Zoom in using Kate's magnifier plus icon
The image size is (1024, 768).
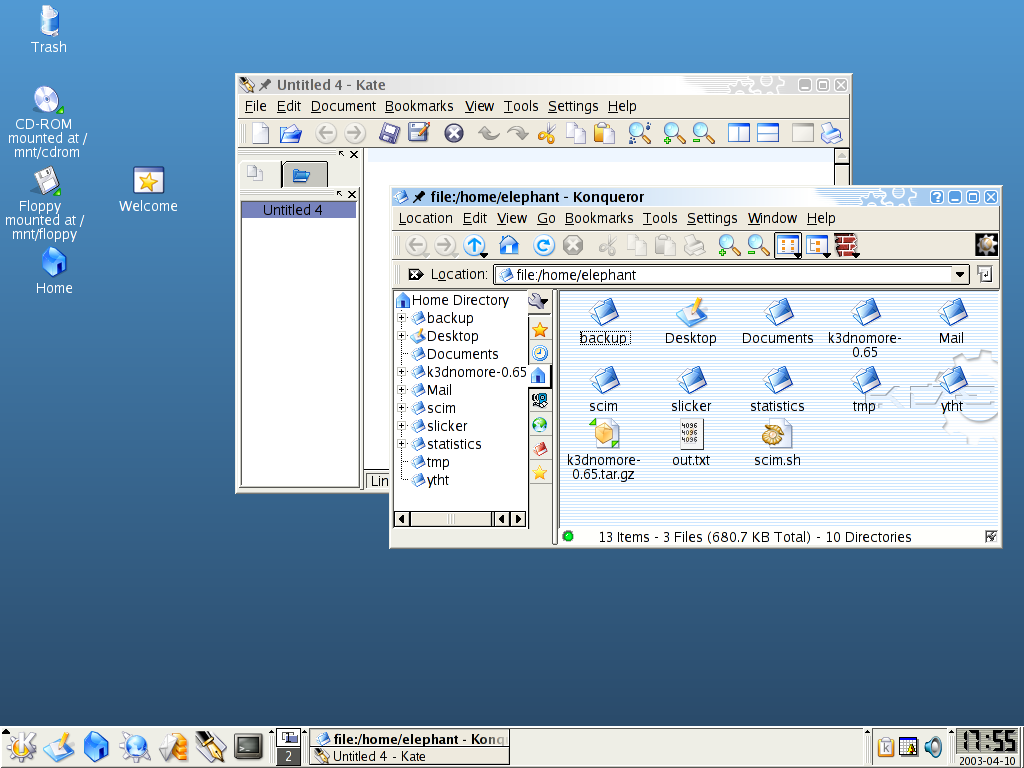(674, 133)
